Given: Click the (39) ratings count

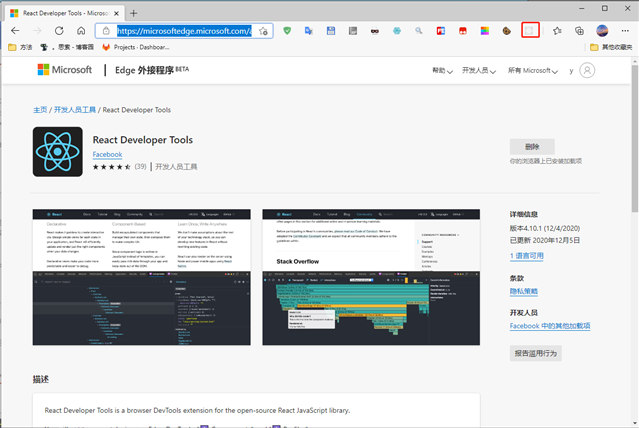Looking at the screenshot, I should coord(140,167).
